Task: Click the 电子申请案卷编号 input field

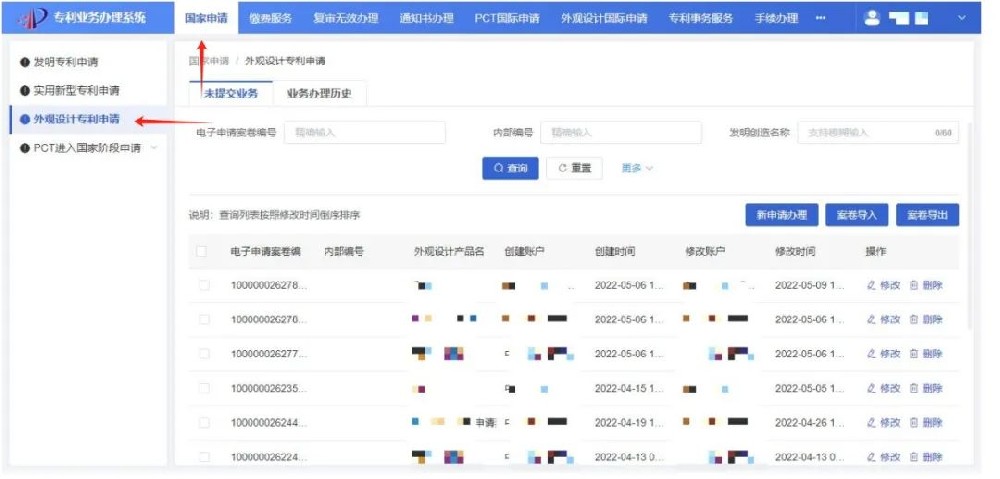Action: click(x=350, y=133)
